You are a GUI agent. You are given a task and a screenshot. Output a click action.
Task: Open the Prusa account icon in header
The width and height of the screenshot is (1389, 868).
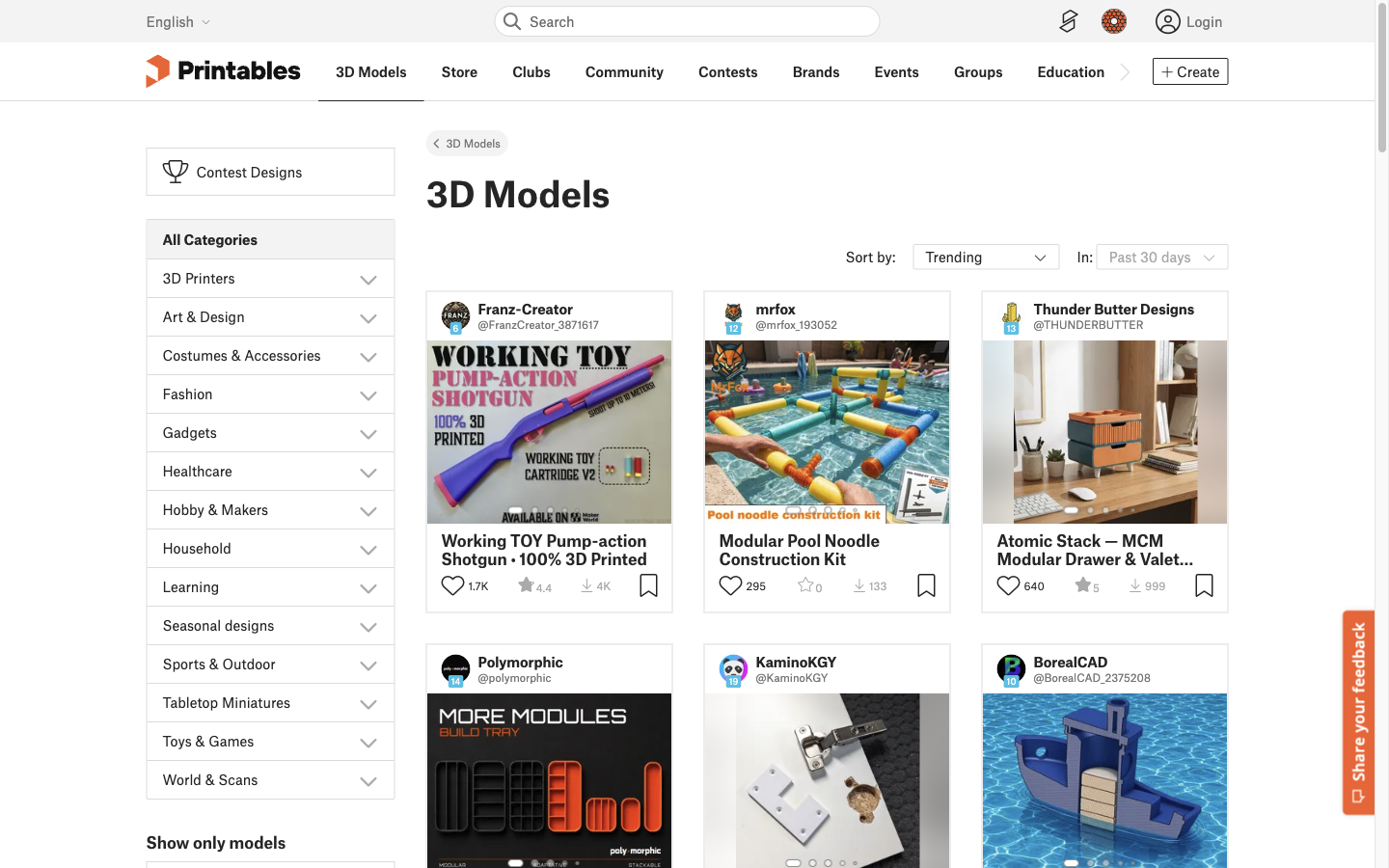click(x=1068, y=21)
